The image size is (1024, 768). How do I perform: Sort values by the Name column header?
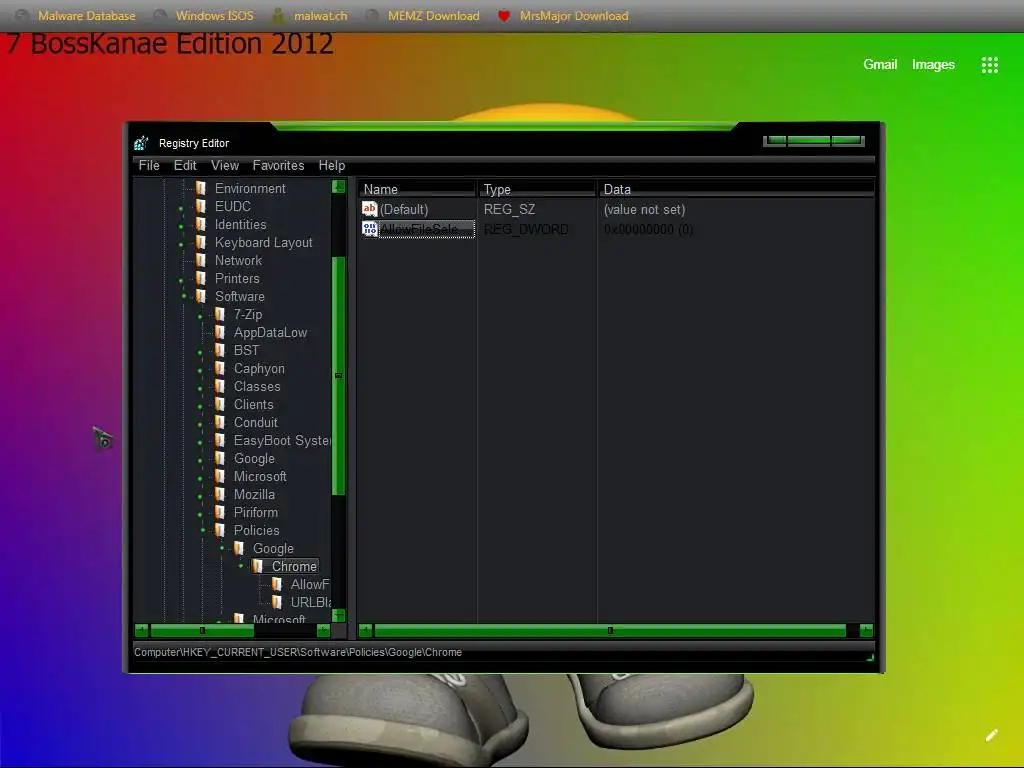(417, 189)
